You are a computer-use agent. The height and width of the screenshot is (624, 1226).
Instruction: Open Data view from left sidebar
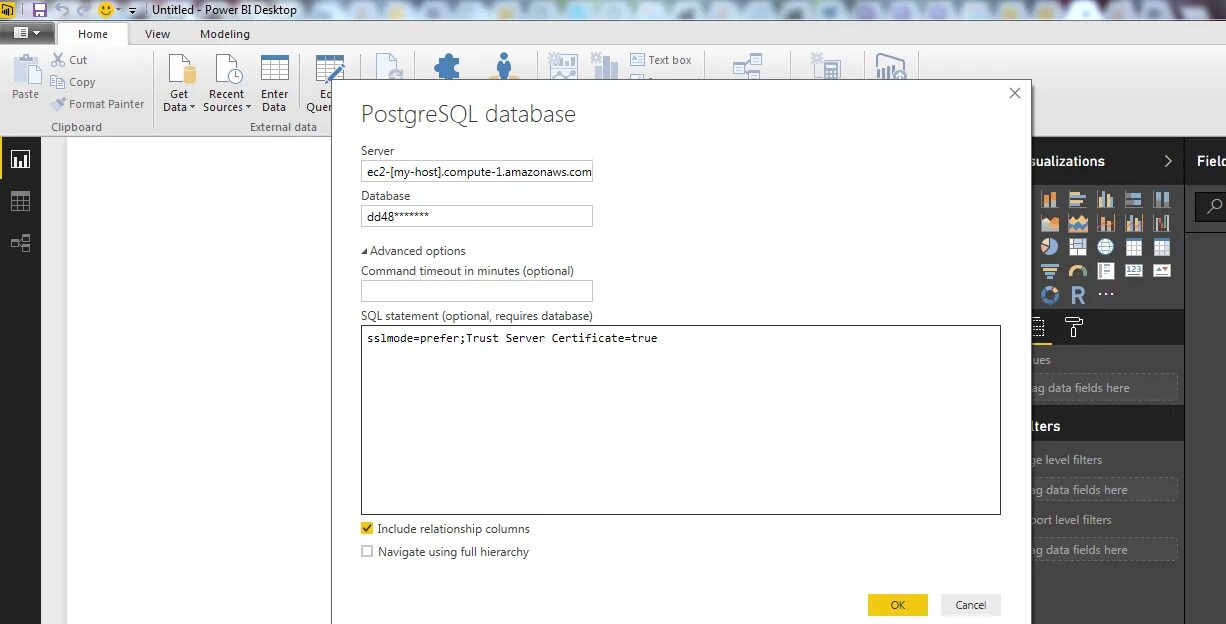(20, 201)
